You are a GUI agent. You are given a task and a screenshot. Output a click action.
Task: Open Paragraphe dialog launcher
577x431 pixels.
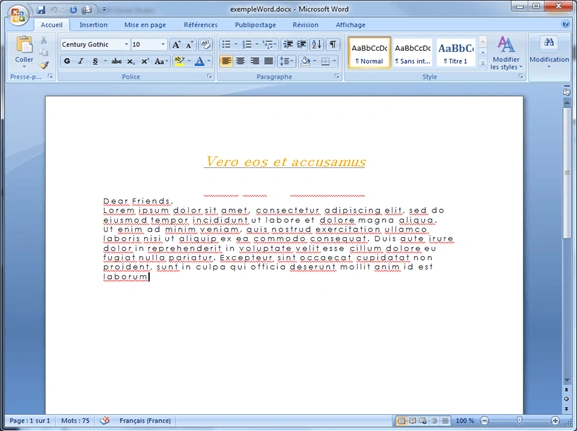click(337, 76)
